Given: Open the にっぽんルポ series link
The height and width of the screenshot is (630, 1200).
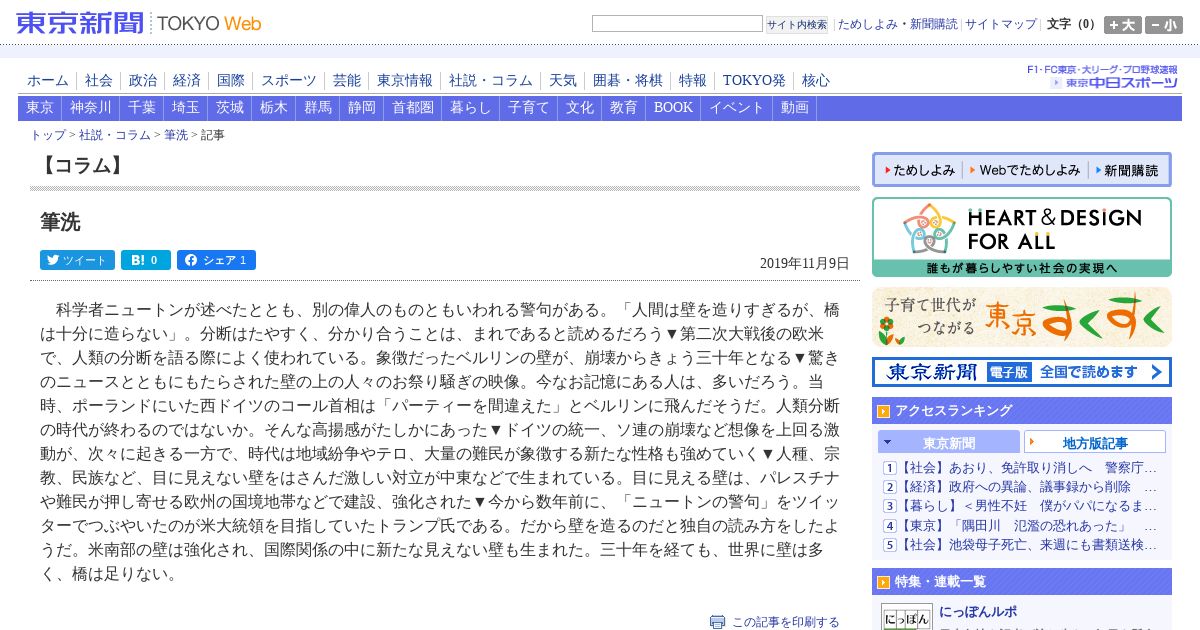Looking at the screenshot, I should pos(978,611).
